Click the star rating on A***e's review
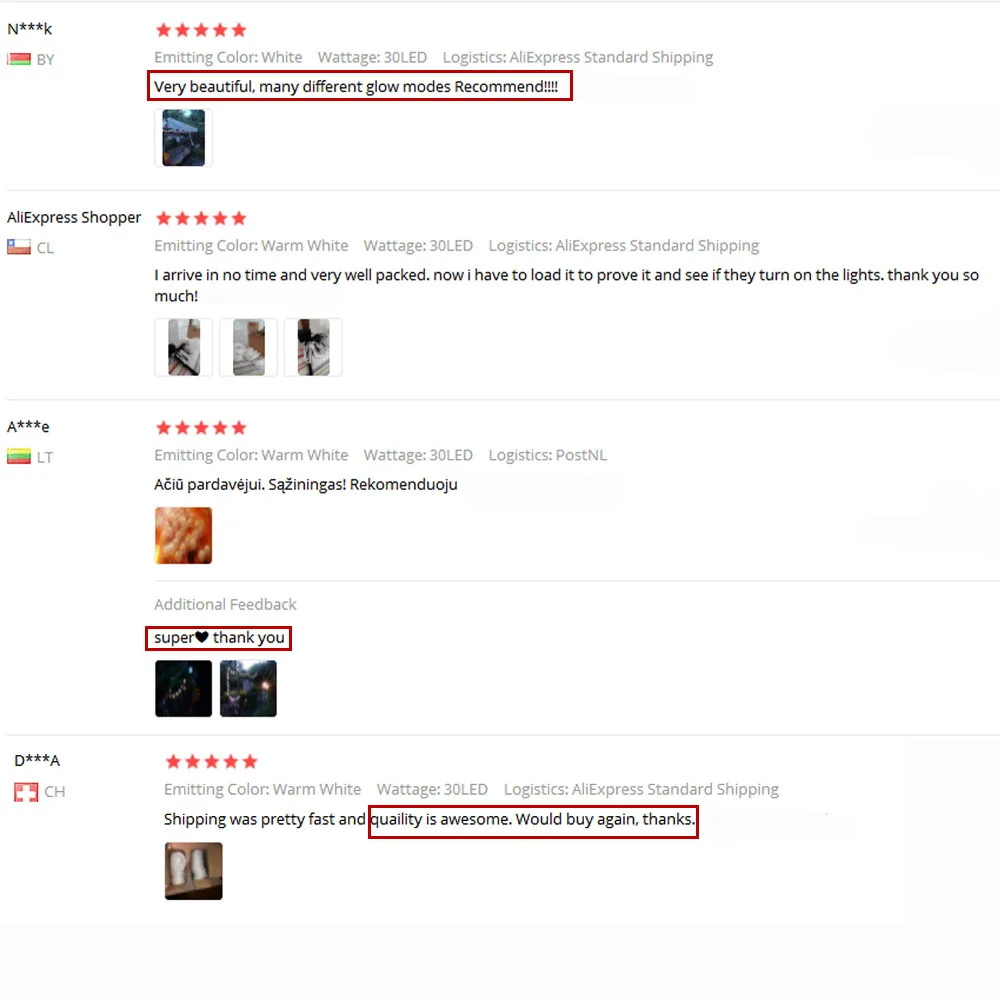Image resolution: width=1000 pixels, height=1000 pixels. (201, 428)
